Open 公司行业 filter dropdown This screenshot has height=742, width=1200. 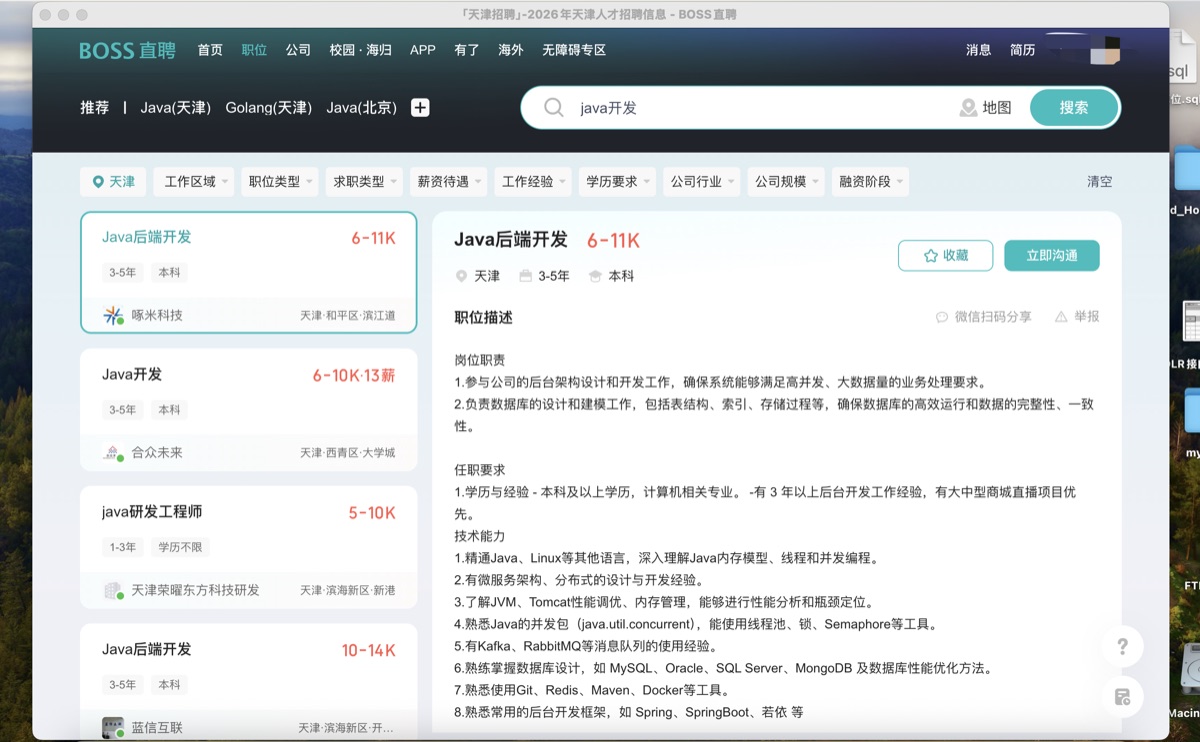(701, 182)
